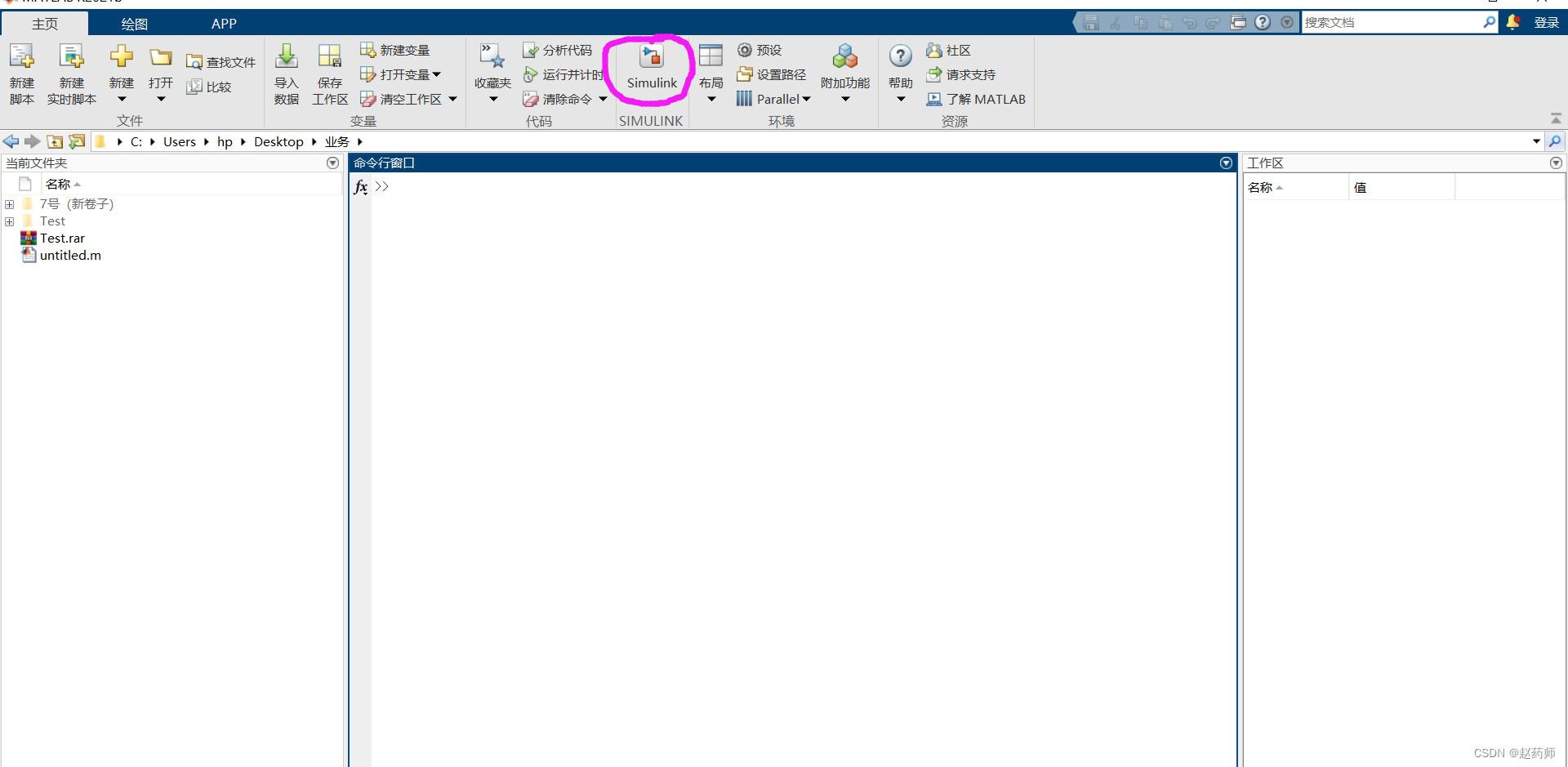1568x767 pixels.
Task: Click the Help (帮助) question mark icon
Action: [x=901, y=56]
